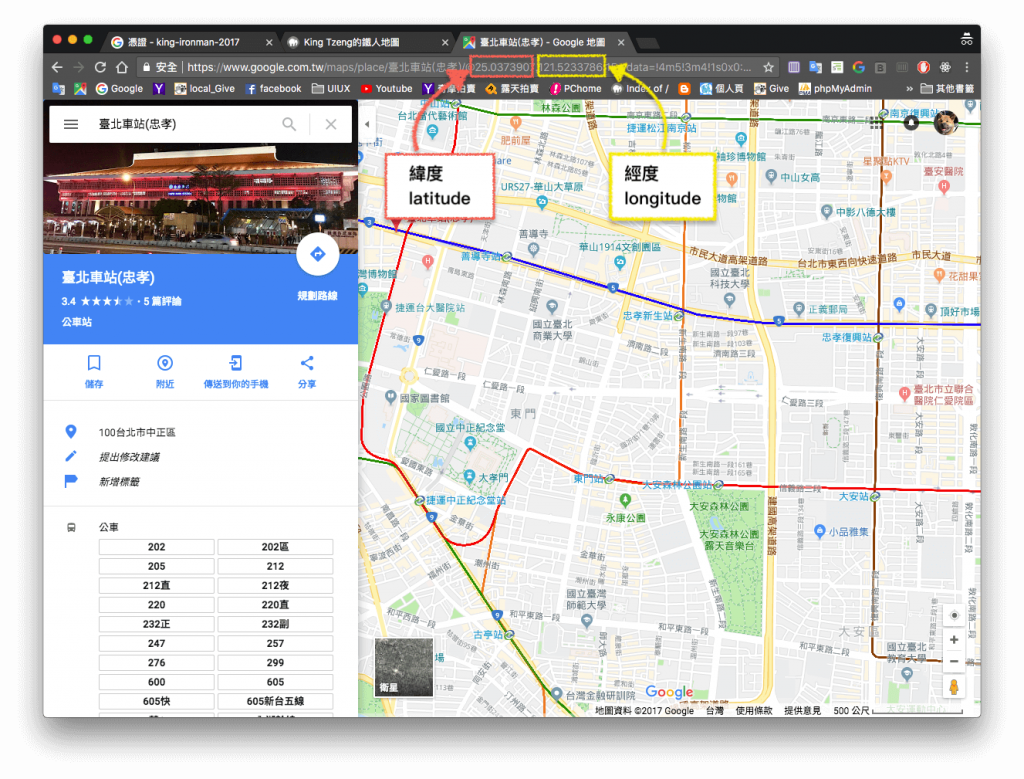Viewport: 1024px width, 779px height.
Task: Click the 大安森林公園 park label on map
Action: pyautogui.click(x=718, y=507)
